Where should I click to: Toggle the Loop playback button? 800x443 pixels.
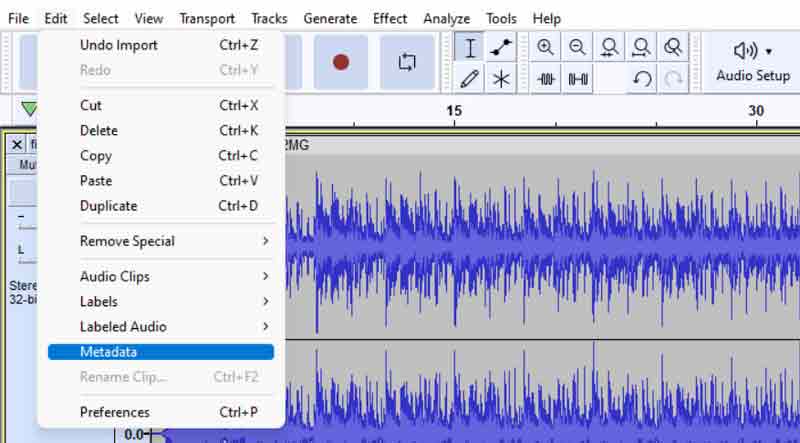click(407, 62)
